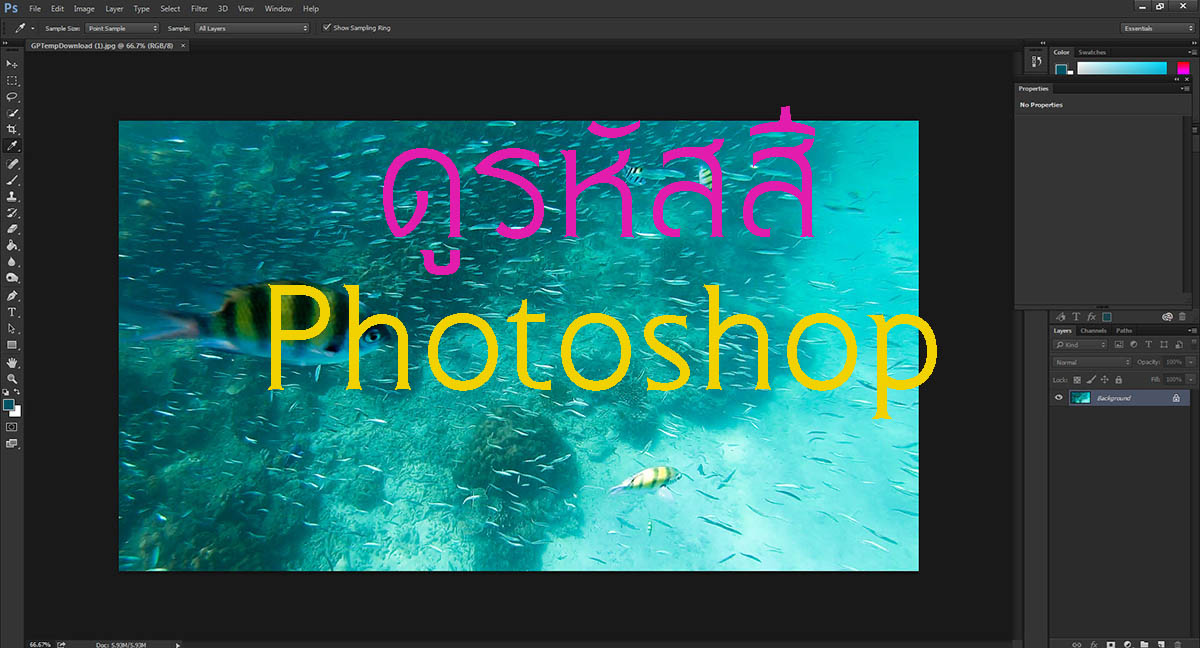Image resolution: width=1200 pixels, height=648 pixels.
Task: Click the color ramp in Color panel
Action: (1122, 68)
